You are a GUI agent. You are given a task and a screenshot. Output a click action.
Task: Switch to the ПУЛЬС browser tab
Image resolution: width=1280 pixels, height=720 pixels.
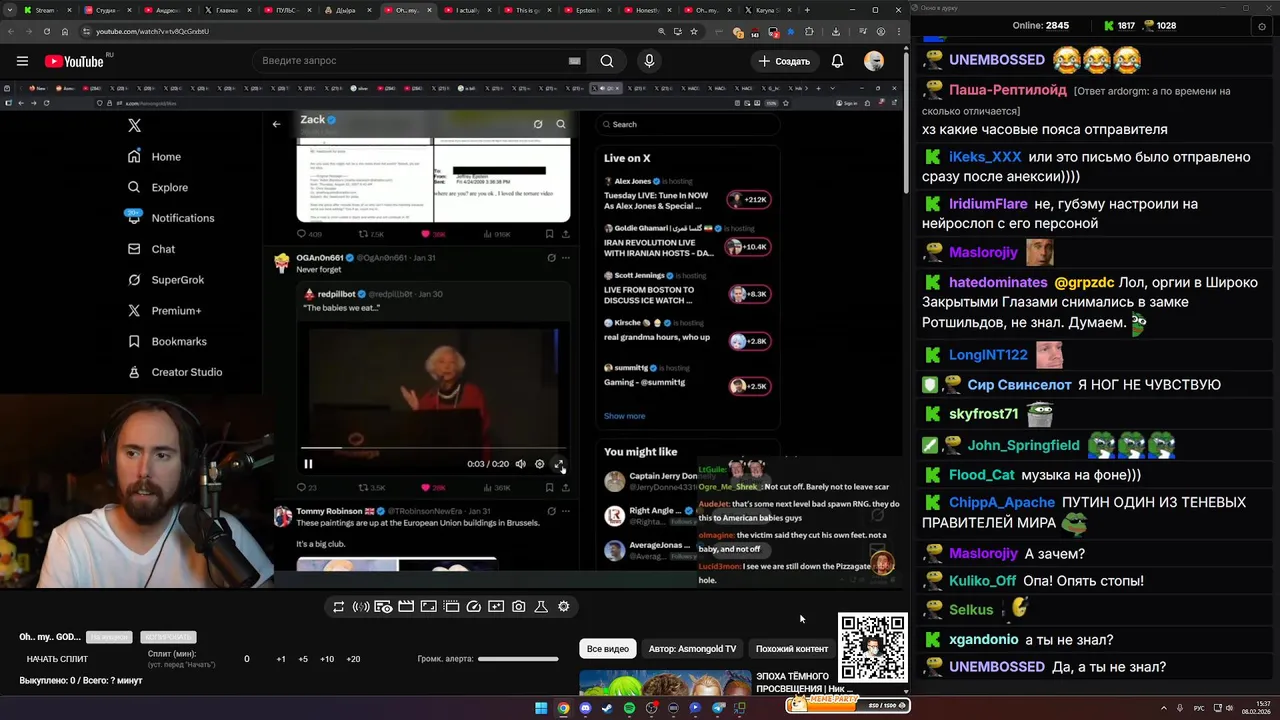289,10
